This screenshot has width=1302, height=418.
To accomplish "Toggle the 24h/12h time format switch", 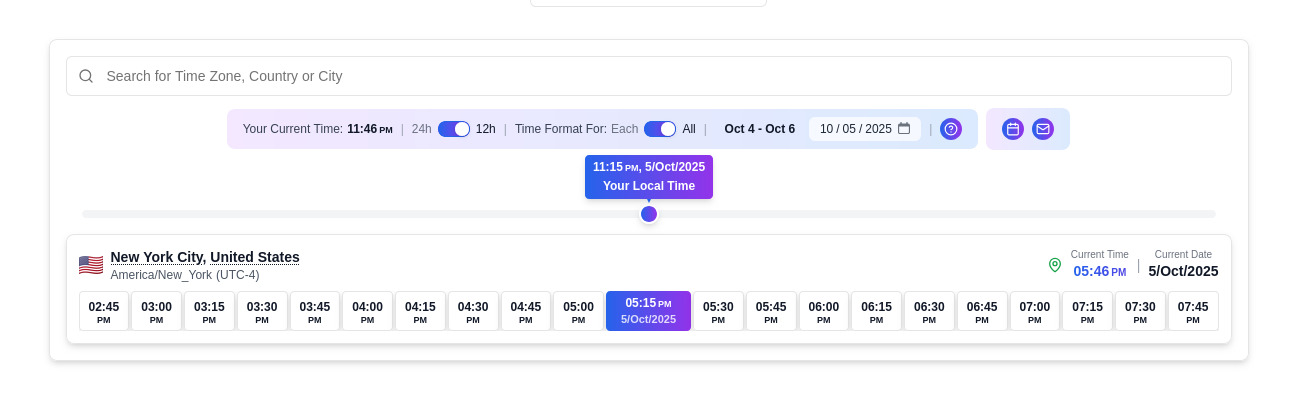I will [454, 129].
